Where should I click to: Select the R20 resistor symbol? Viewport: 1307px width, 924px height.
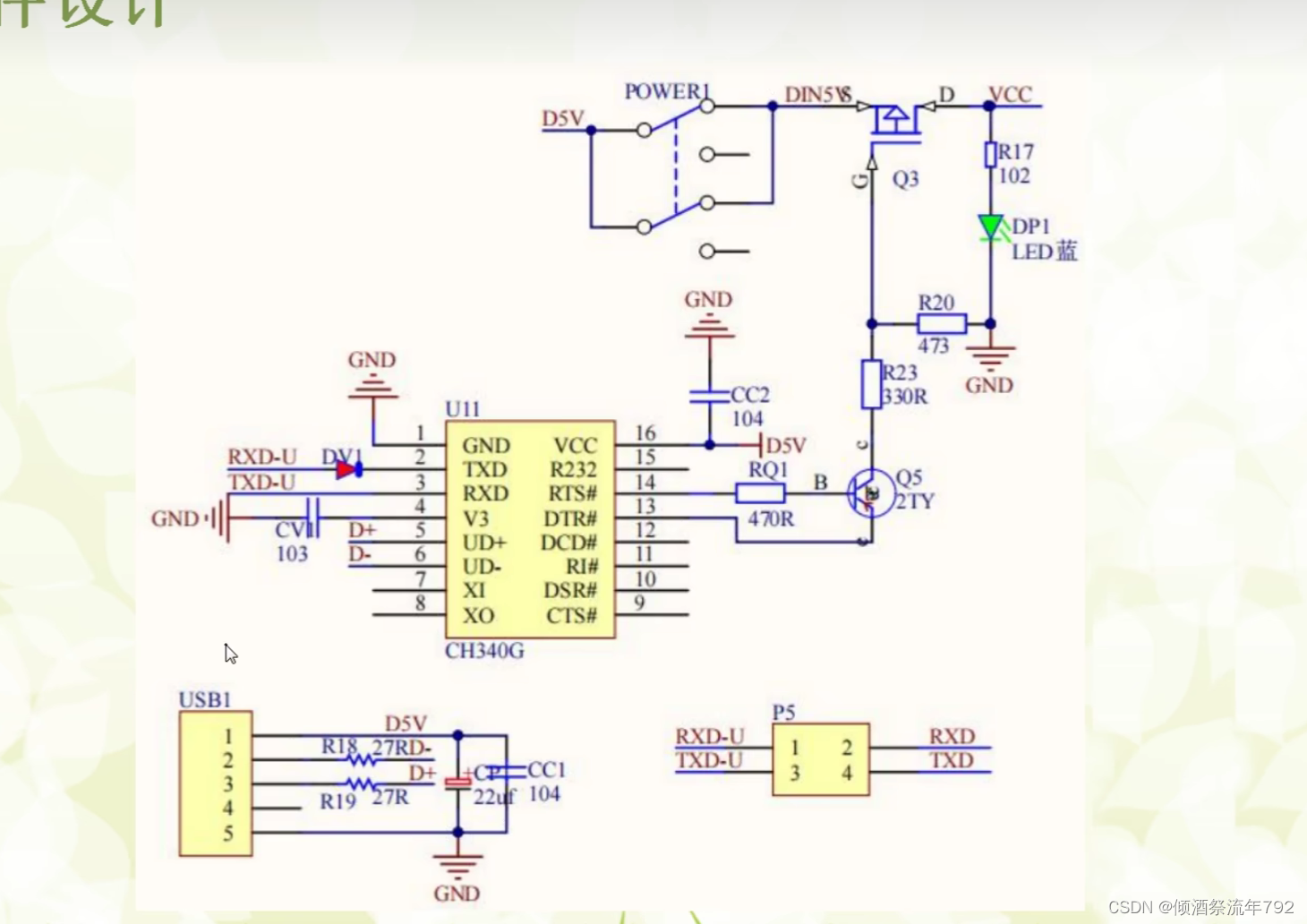(942, 323)
